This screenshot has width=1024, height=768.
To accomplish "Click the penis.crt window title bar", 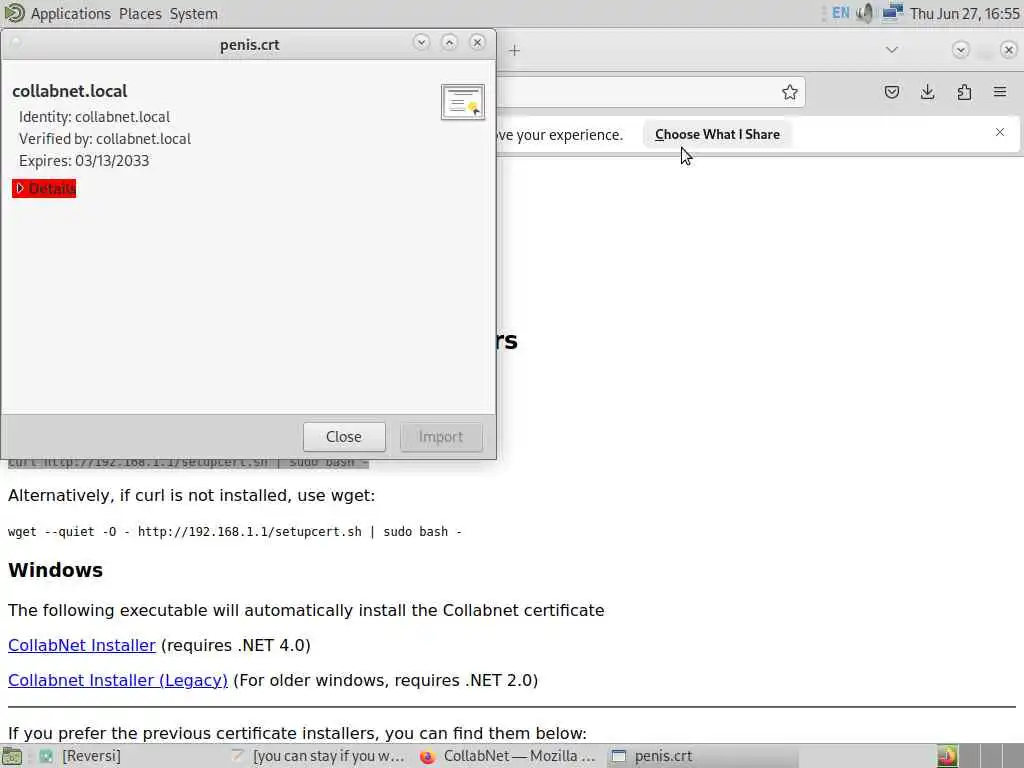I will (x=249, y=44).
